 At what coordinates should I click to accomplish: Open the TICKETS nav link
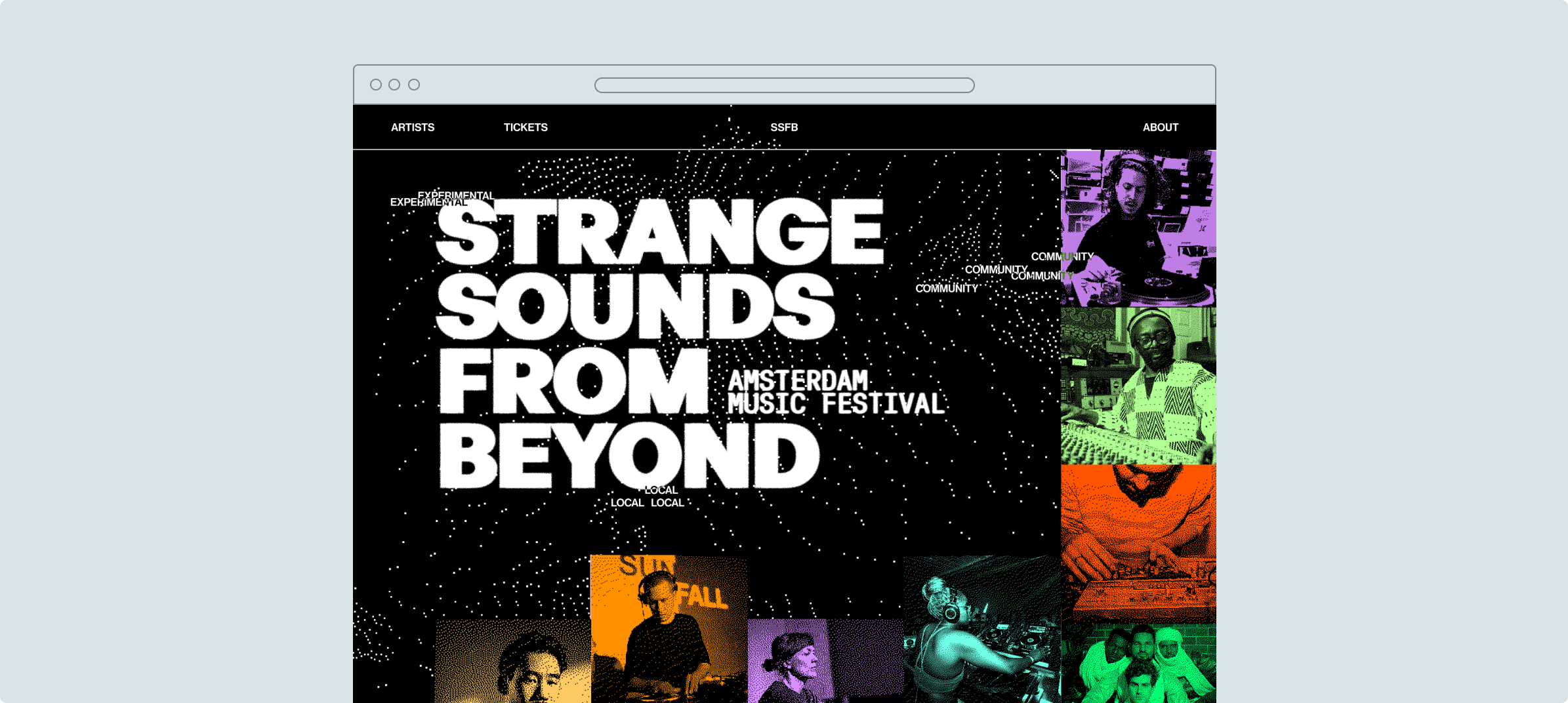(x=526, y=127)
